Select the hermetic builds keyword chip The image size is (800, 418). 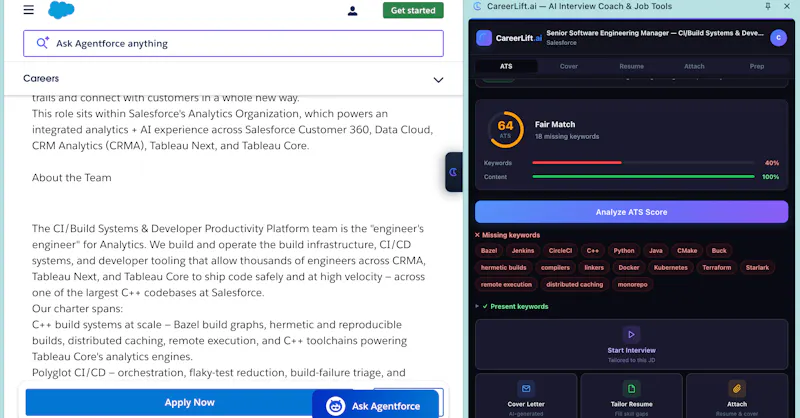[x=504, y=267]
